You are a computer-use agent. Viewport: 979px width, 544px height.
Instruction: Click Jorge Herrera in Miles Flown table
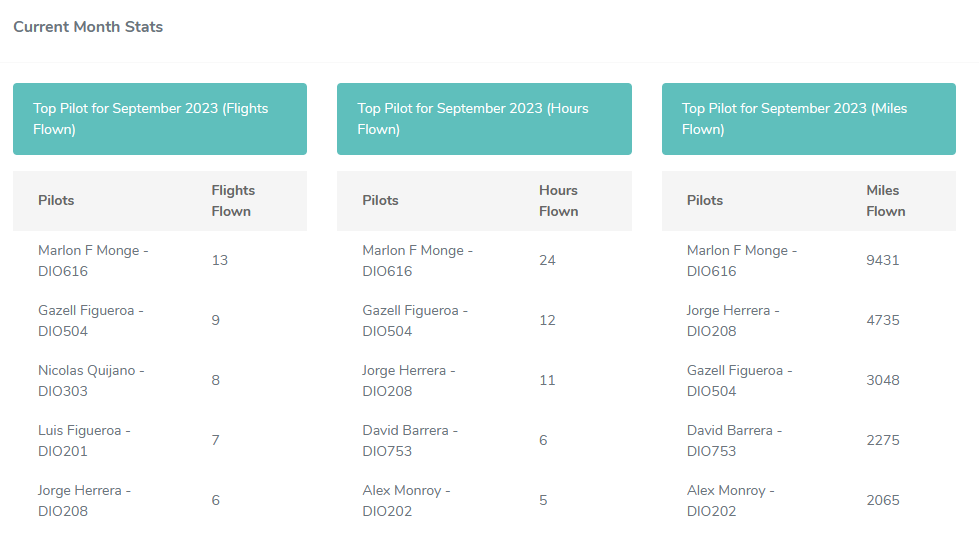click(x=733, y=321)
